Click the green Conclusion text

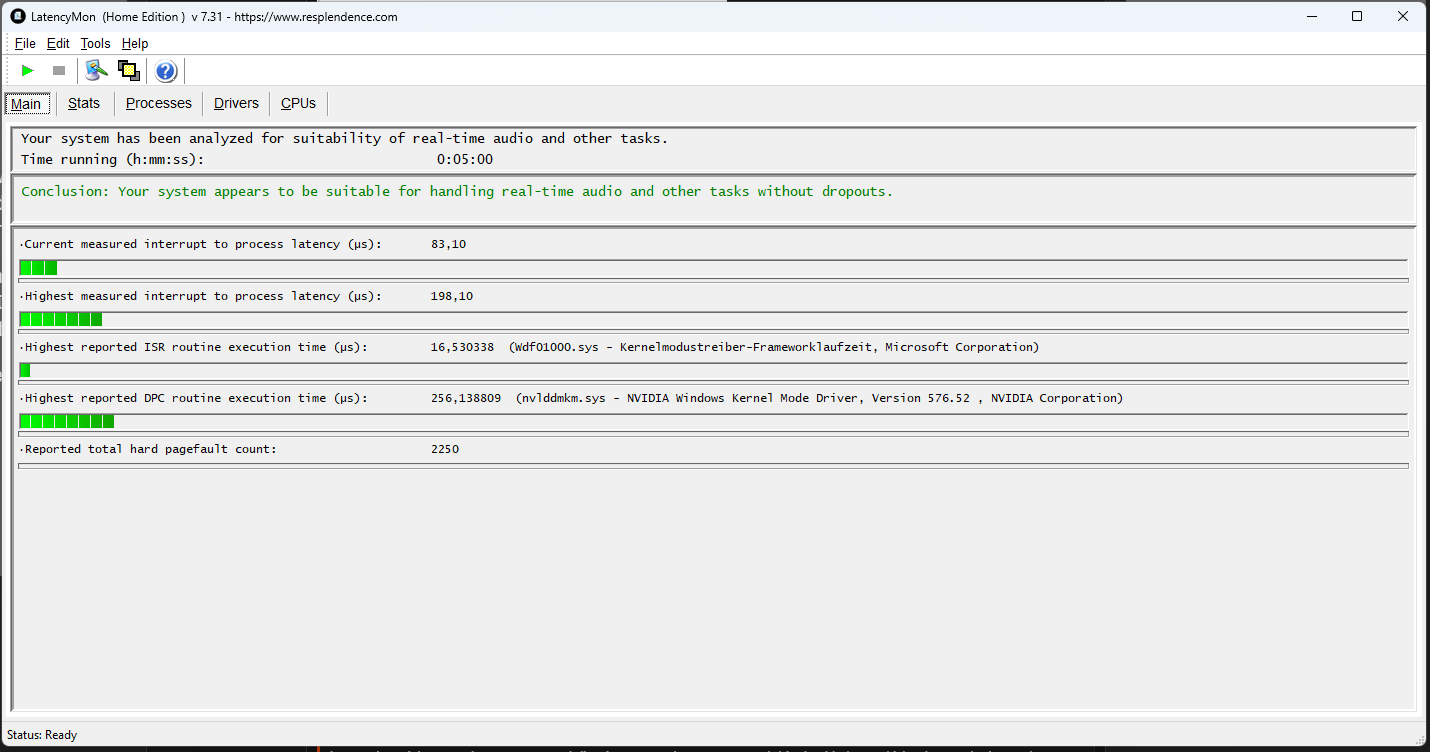(457, 191)
